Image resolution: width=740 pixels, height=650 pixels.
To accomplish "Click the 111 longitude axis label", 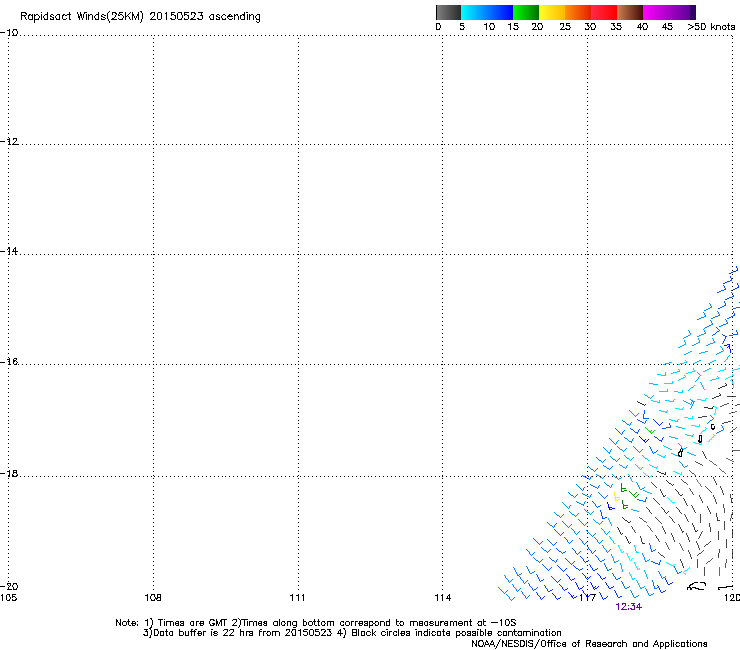I will tap(297, 598).
